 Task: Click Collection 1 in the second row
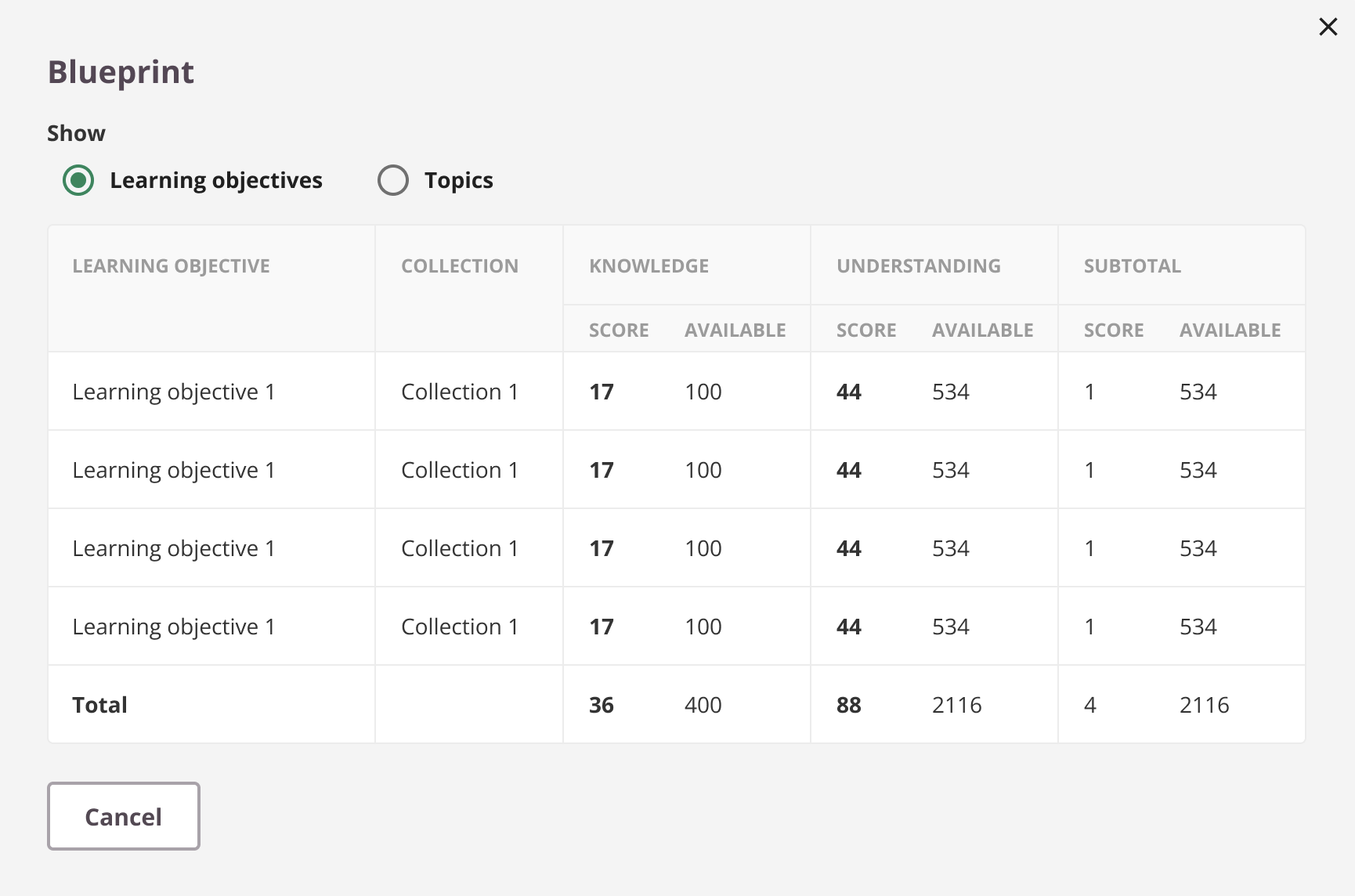460,470
